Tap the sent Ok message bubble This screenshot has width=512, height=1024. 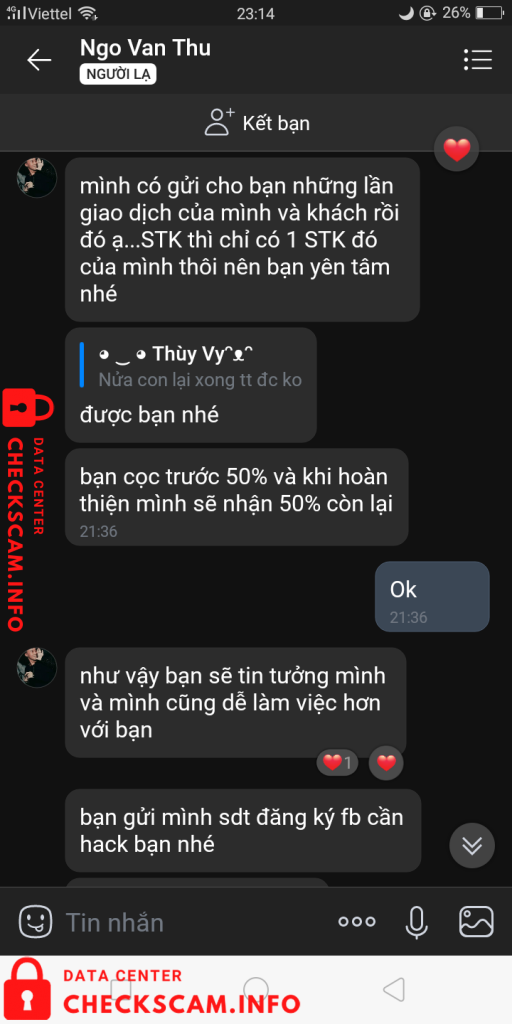coord(432,596)
